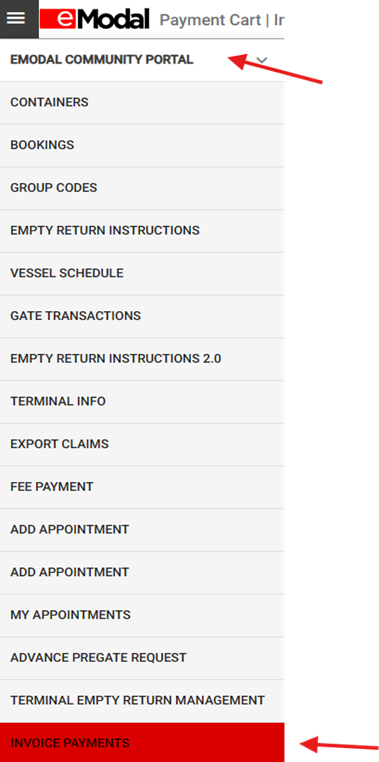Select Group Codes from the sidebar

[x=142, y=188]
